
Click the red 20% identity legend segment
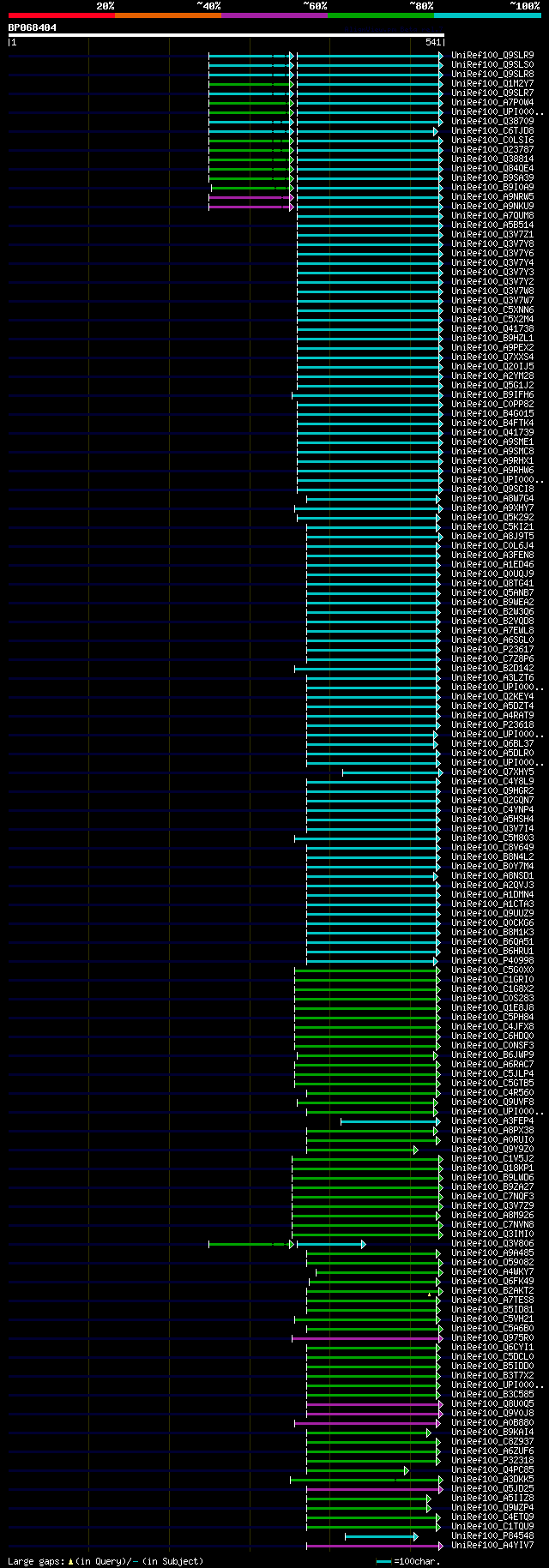coord(61,15)
